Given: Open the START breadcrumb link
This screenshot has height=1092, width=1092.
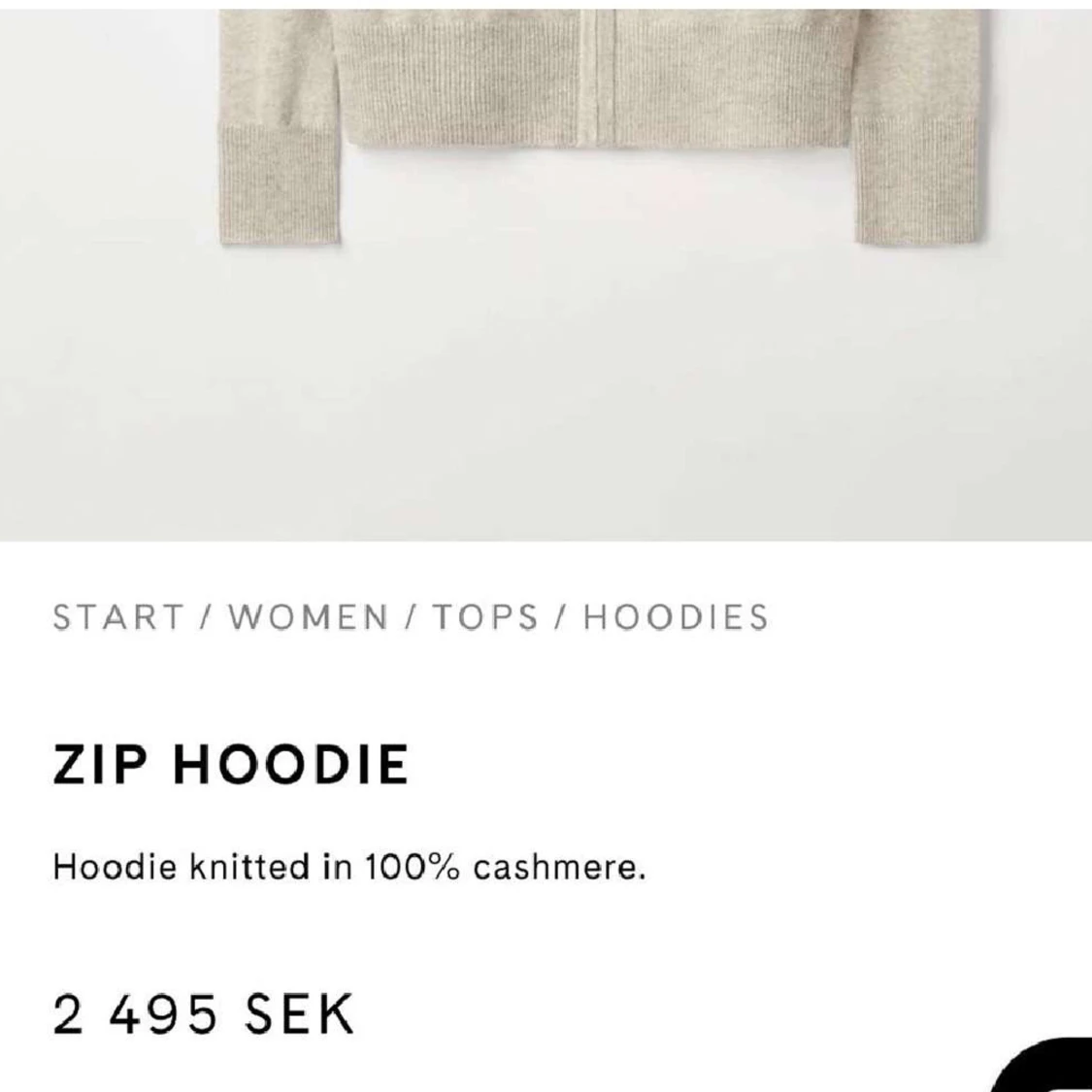Looking at the screenshot, I should pos(117,617).
